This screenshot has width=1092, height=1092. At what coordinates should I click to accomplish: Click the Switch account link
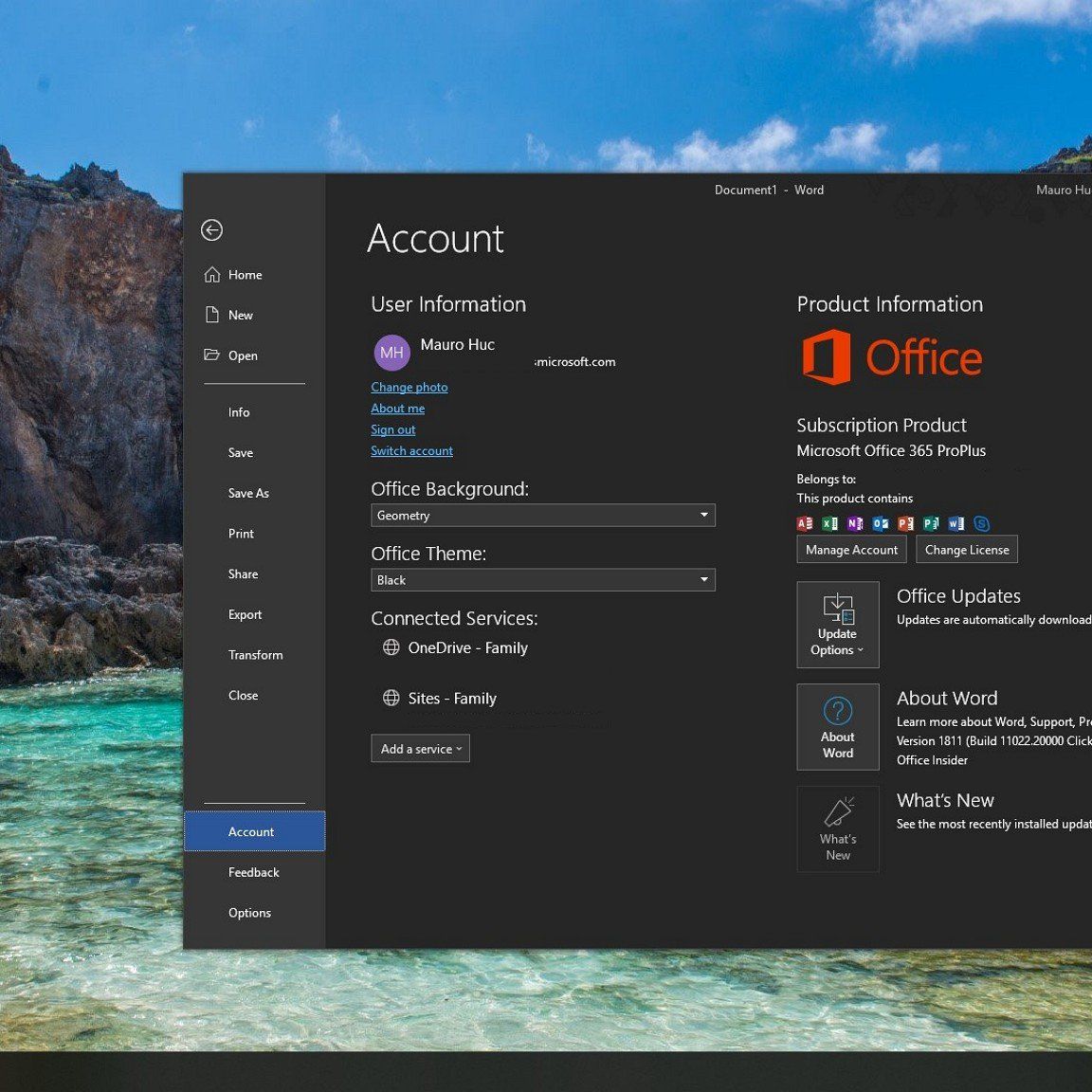click(x=411, y=451)
